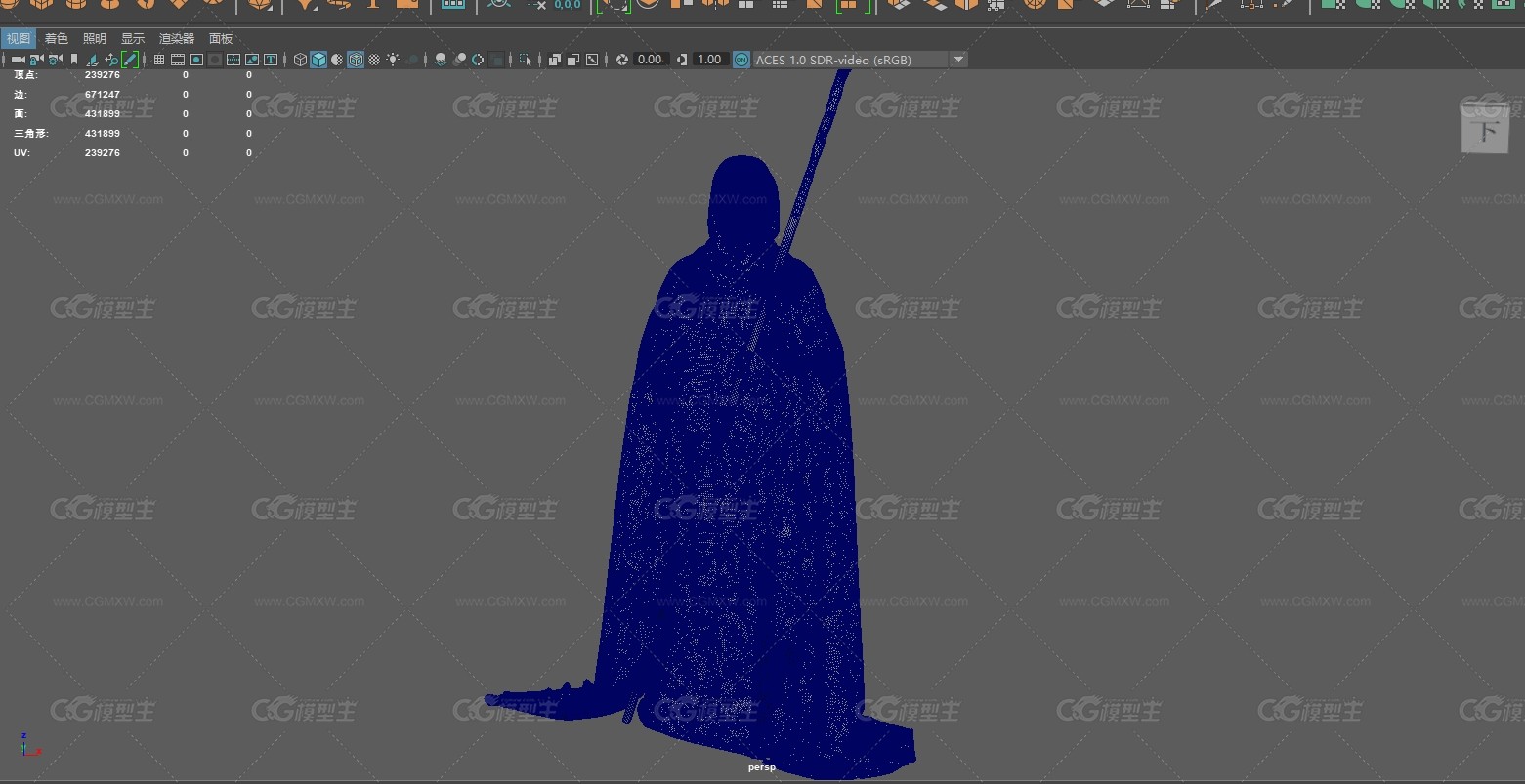The image size is (1525, 784).
Task: Click the camera Bookmarks icon
Action: click(74, 60)
